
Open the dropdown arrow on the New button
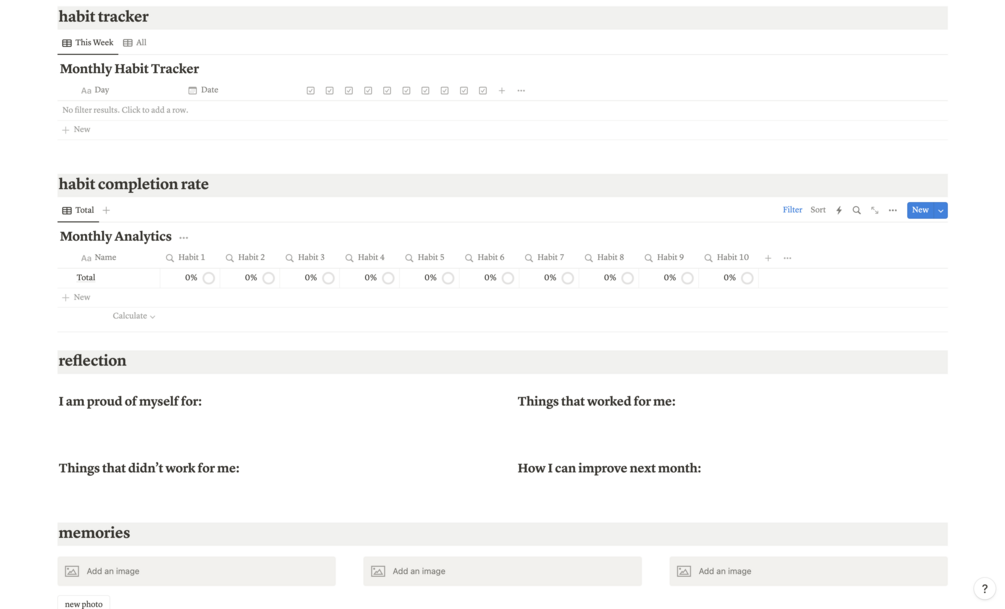[940, 210]
